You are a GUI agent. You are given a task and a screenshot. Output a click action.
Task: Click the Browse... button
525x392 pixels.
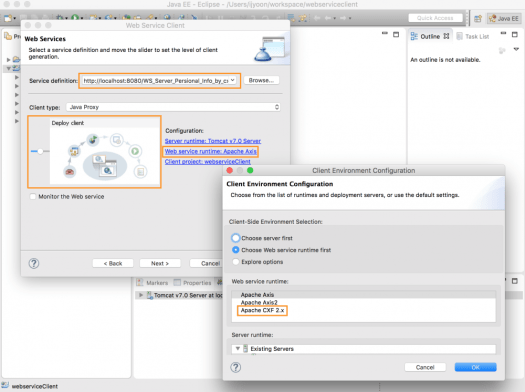[x=261, y=80]
